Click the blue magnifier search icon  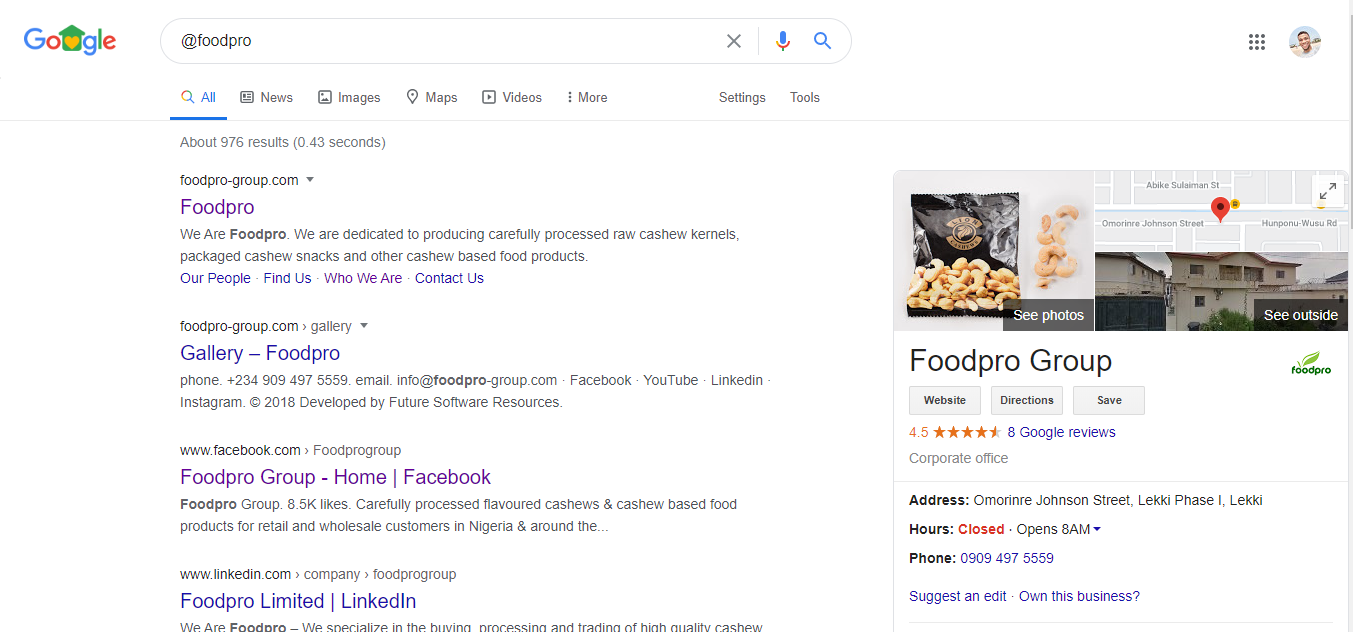pyautogui.click(x=822, y=41)
